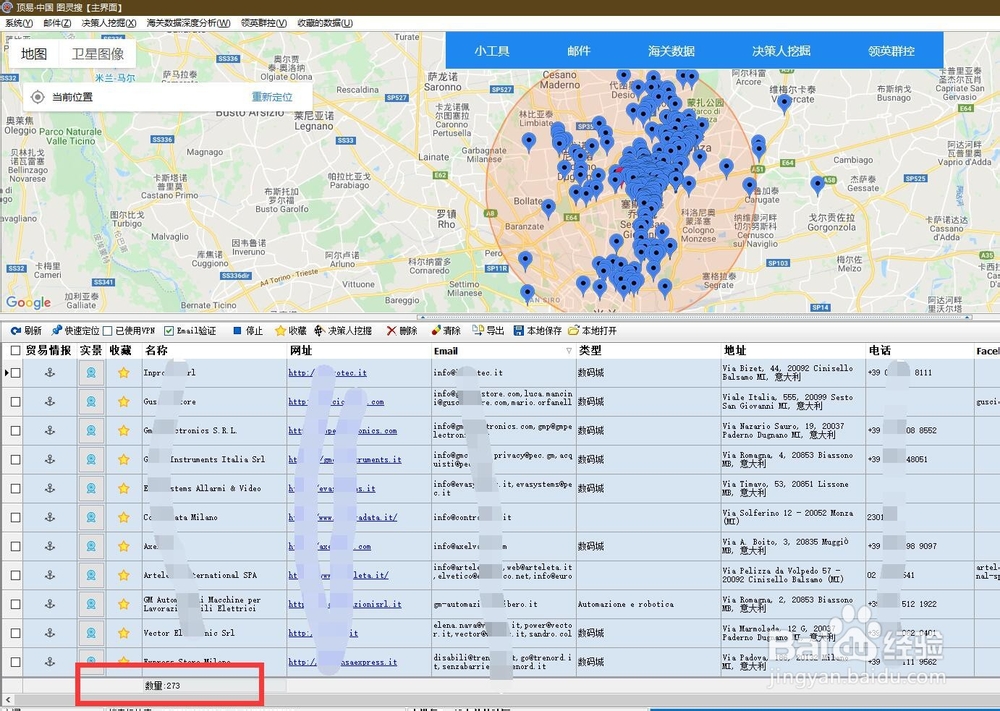Select checkbox for Vector Srl row
The height and width of the screenshot is (711, 1000).
pos(15,633)
